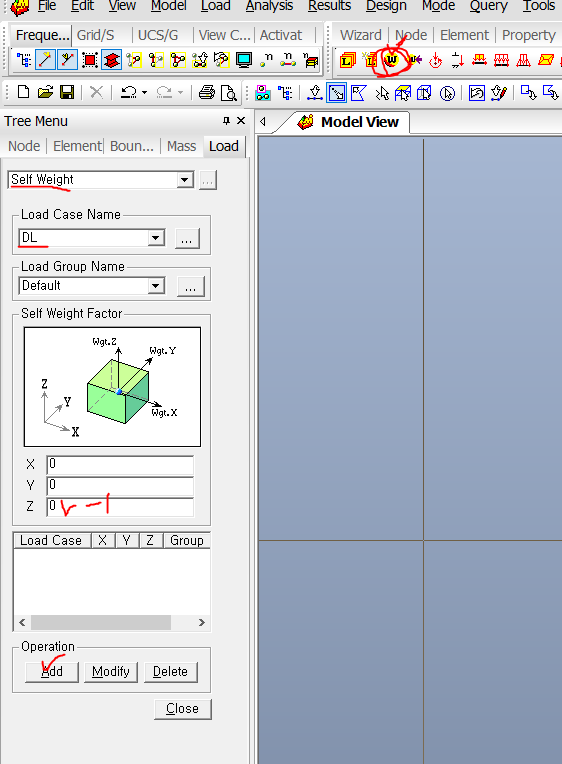Switch to the Node tab in Tree Menu
562x764 pixels.
coord(24,146)
